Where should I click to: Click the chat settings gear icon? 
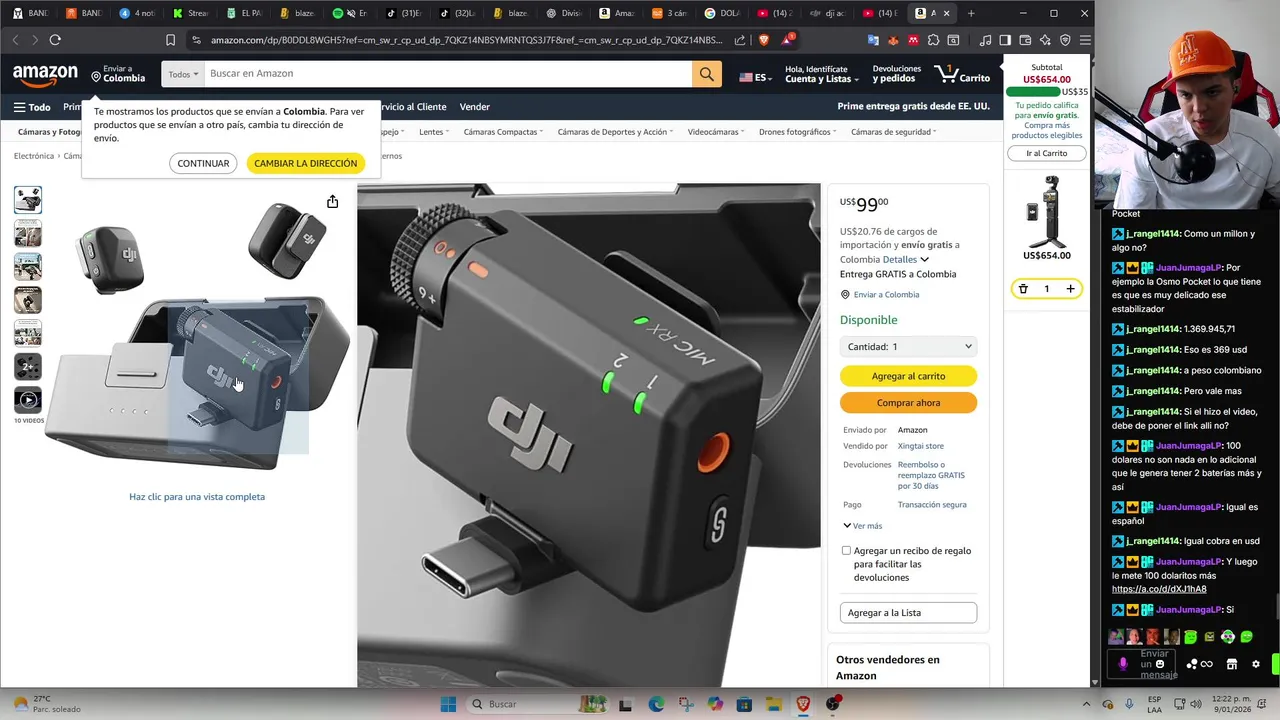tap(1256, 664)
